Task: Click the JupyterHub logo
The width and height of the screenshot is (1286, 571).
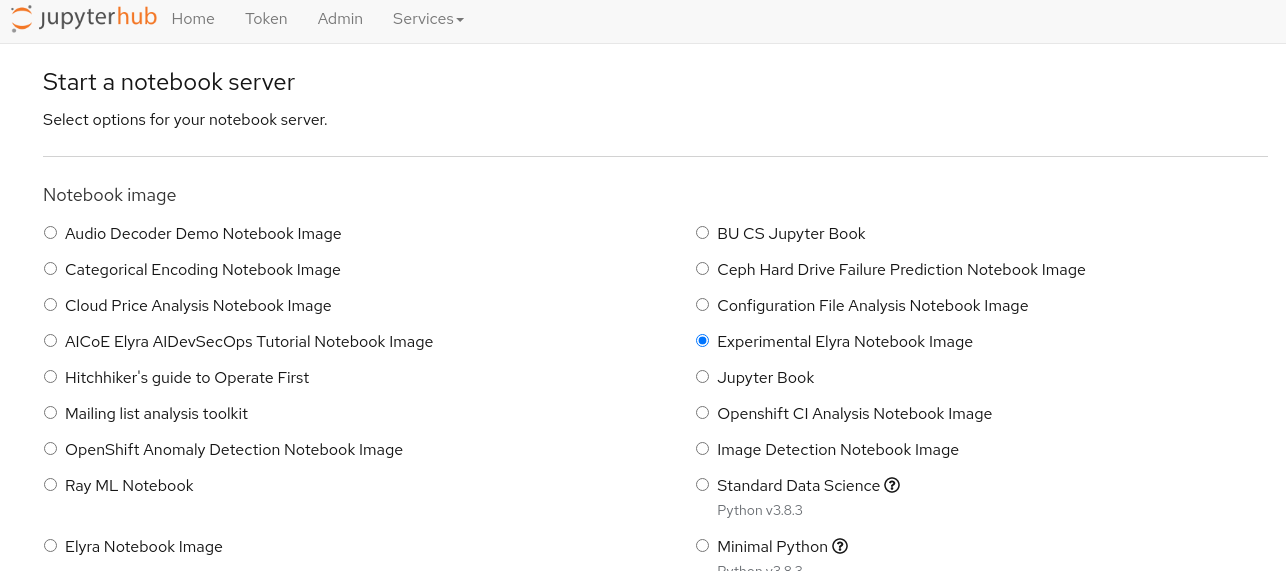Action: (x=84, y=19)
